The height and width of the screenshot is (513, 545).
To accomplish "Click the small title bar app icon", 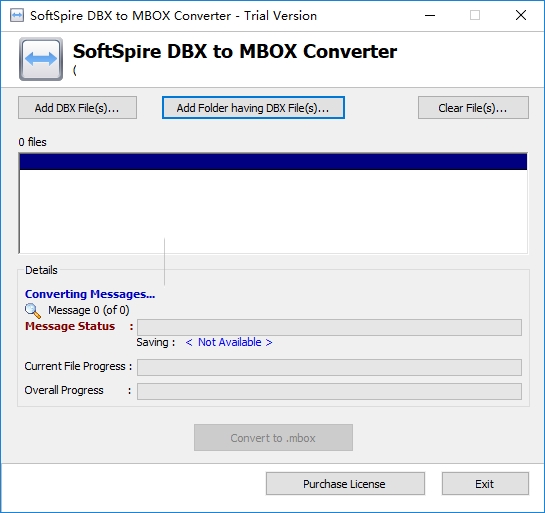I will tap(17, 16).
